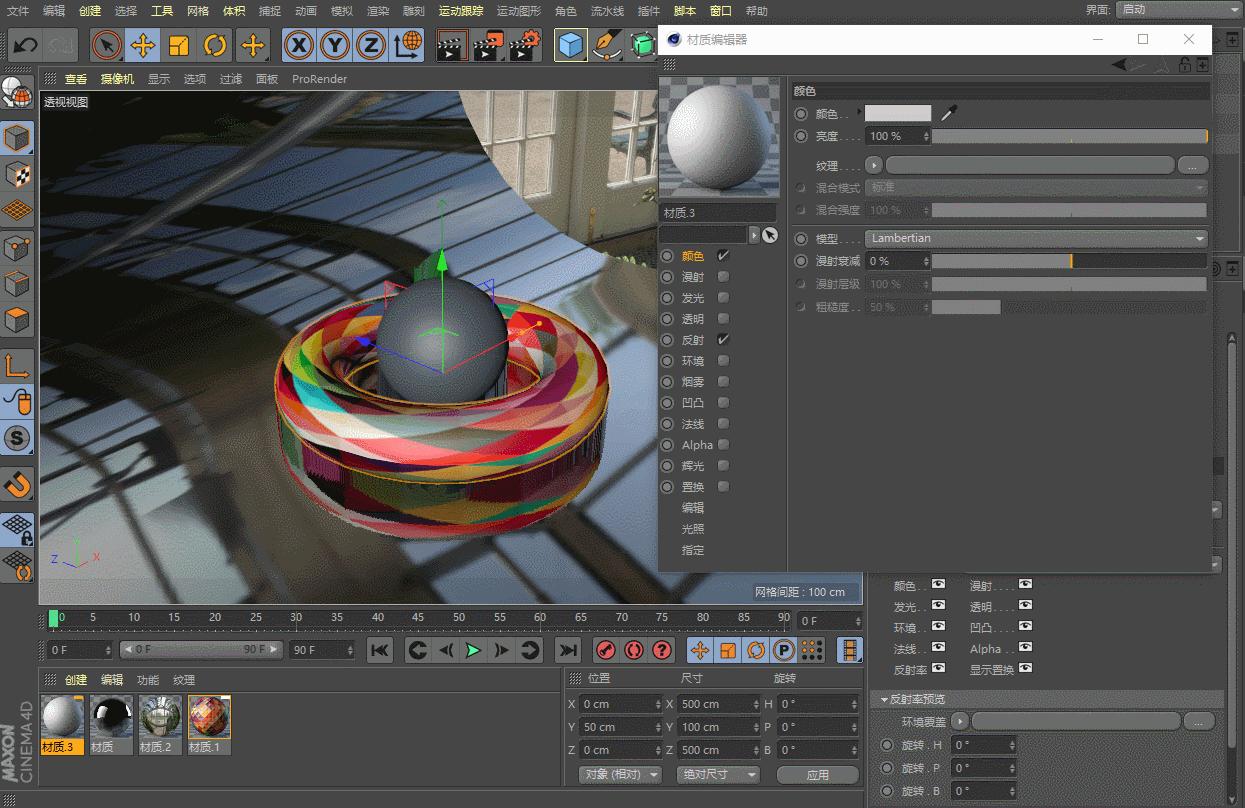Click the cube primitive object icon

pyautogui.click(x=570, y=46)
